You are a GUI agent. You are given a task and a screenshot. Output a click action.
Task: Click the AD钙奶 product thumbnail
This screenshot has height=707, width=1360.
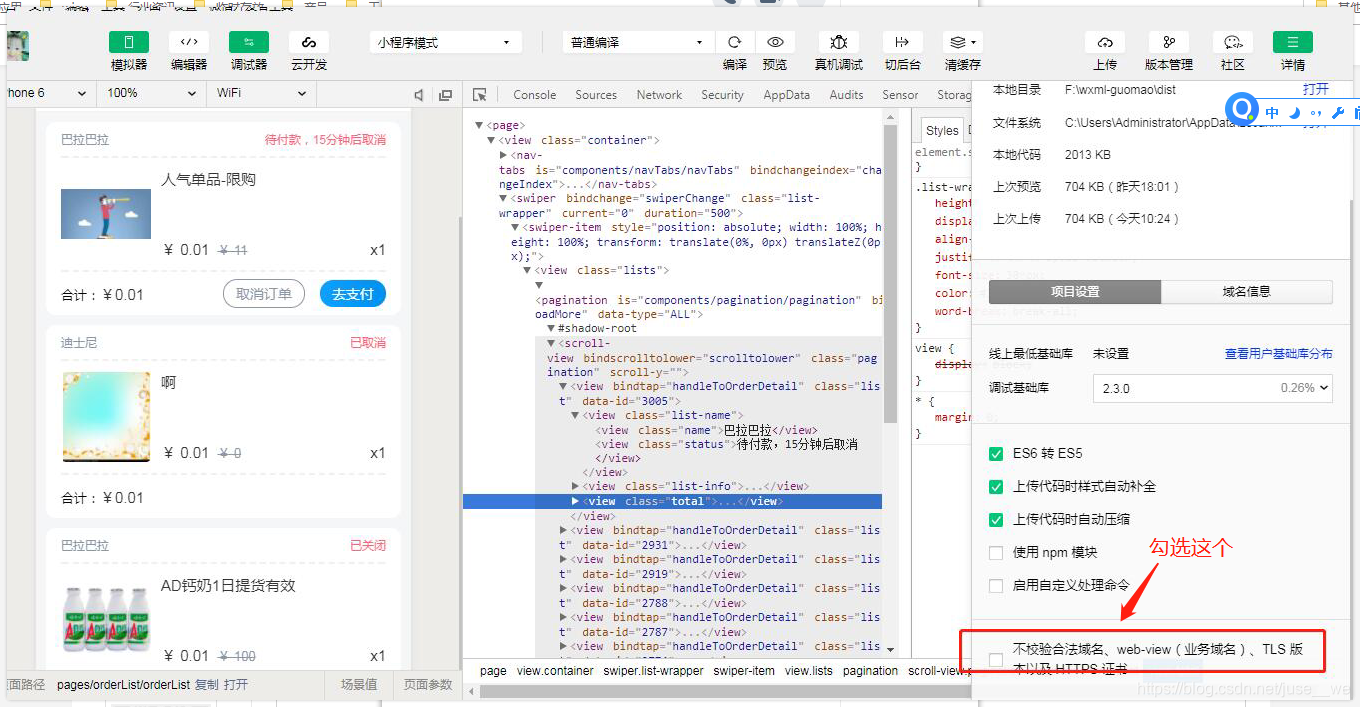point(106,620)
